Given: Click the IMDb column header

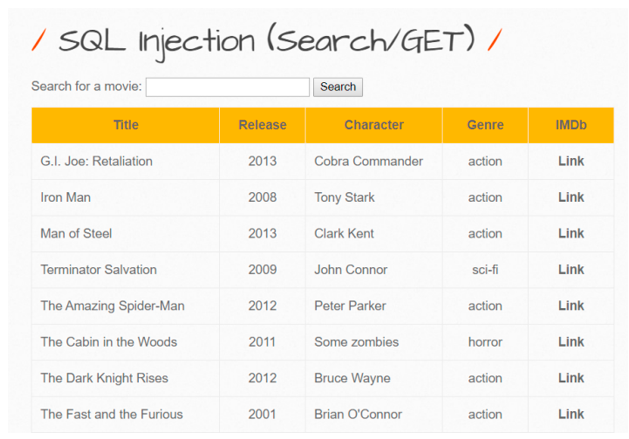Looking at the screenshot, I should pyautogui.click(x=571, y=125).
